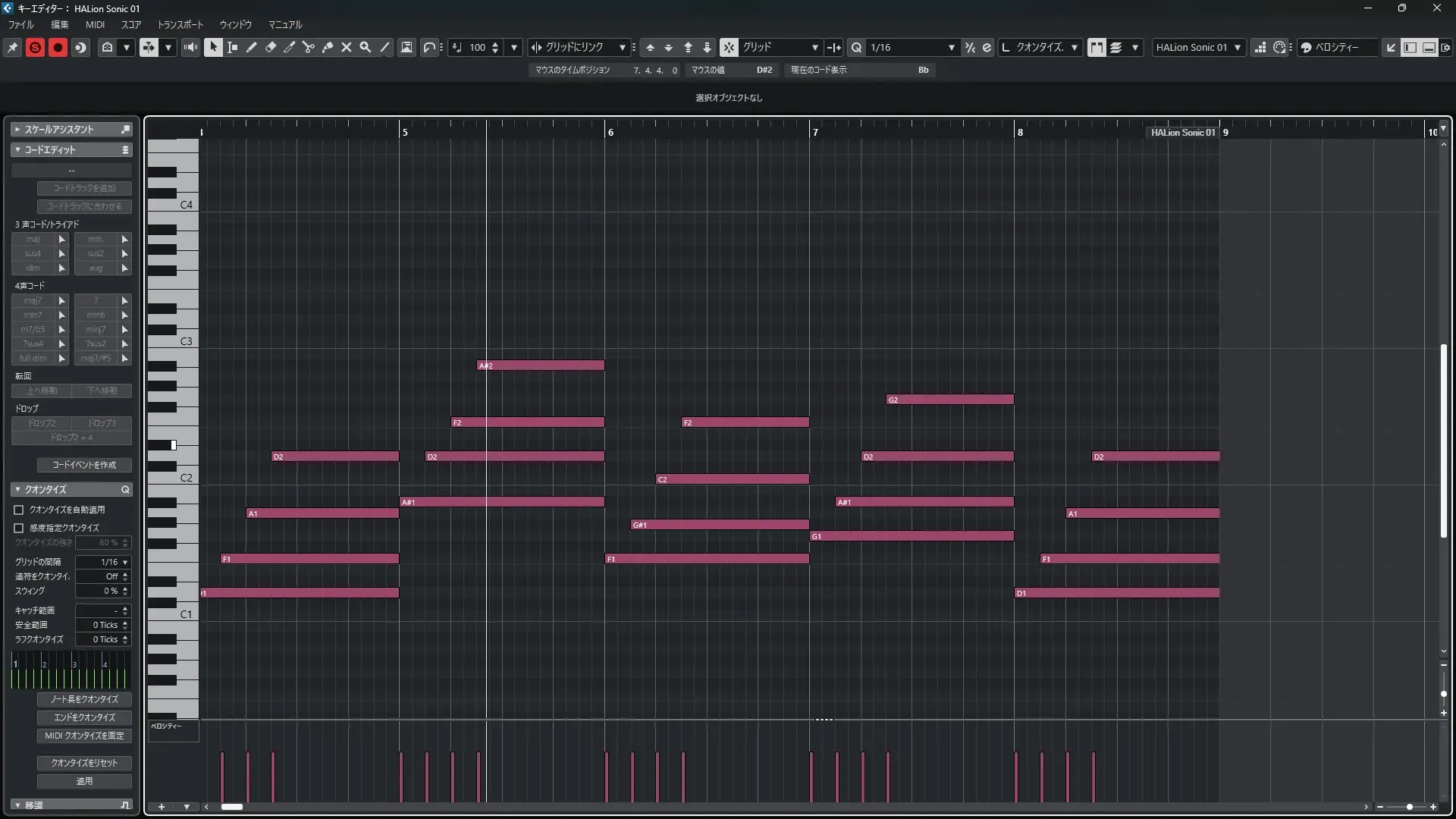Screen dimensions: 1456x819
Task: Choose the Scissors split tool
Action: click(309, 47)
